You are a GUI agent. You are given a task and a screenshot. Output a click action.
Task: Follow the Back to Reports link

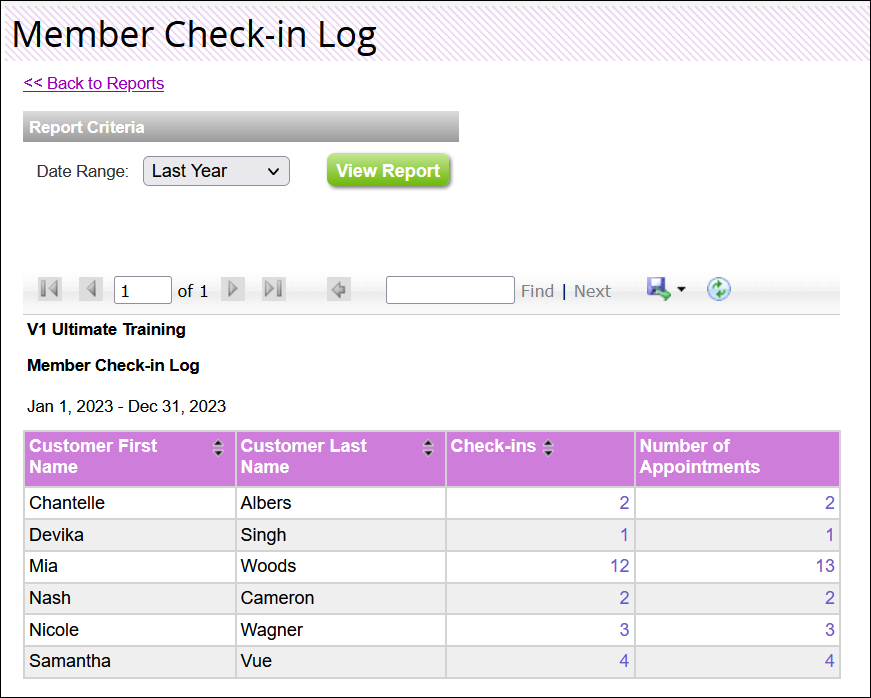coord(93,83)
